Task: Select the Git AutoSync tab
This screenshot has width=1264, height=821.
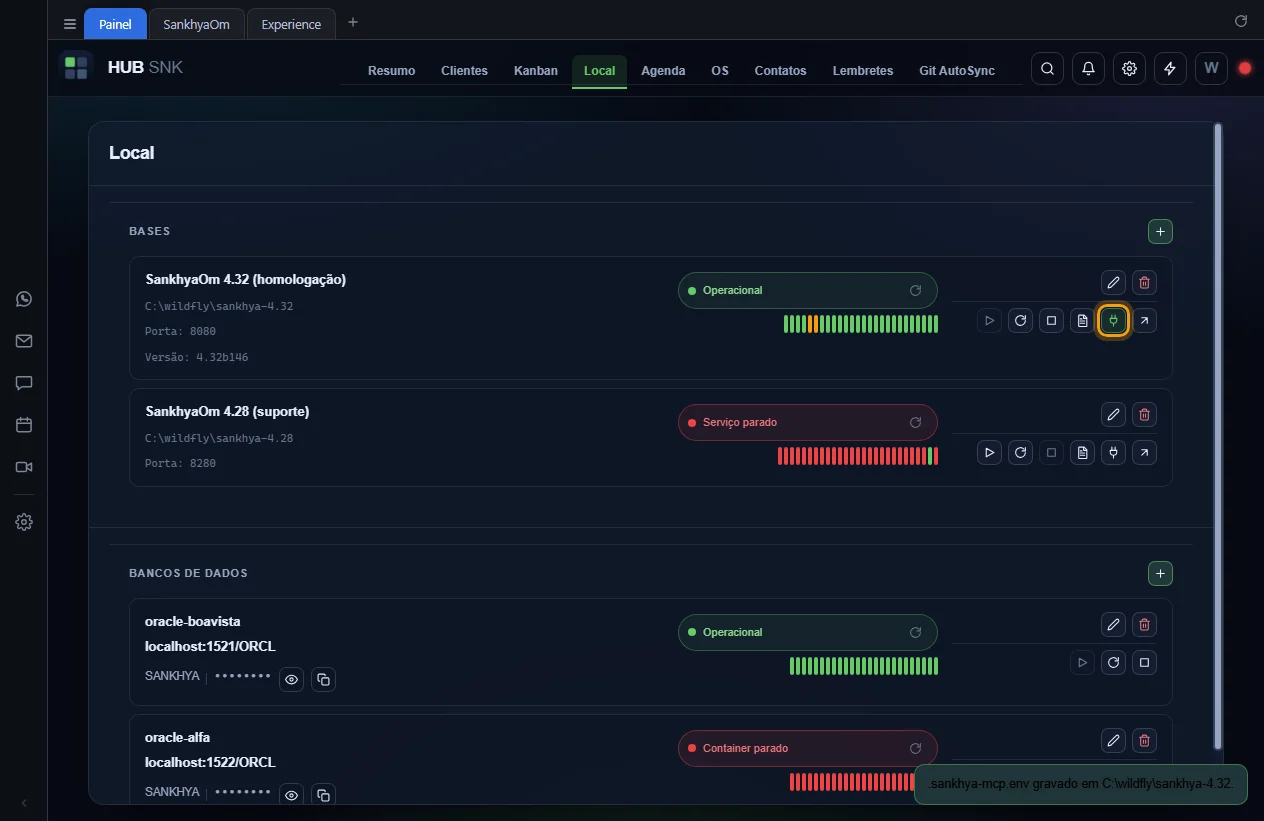Action: pos(957,71)
